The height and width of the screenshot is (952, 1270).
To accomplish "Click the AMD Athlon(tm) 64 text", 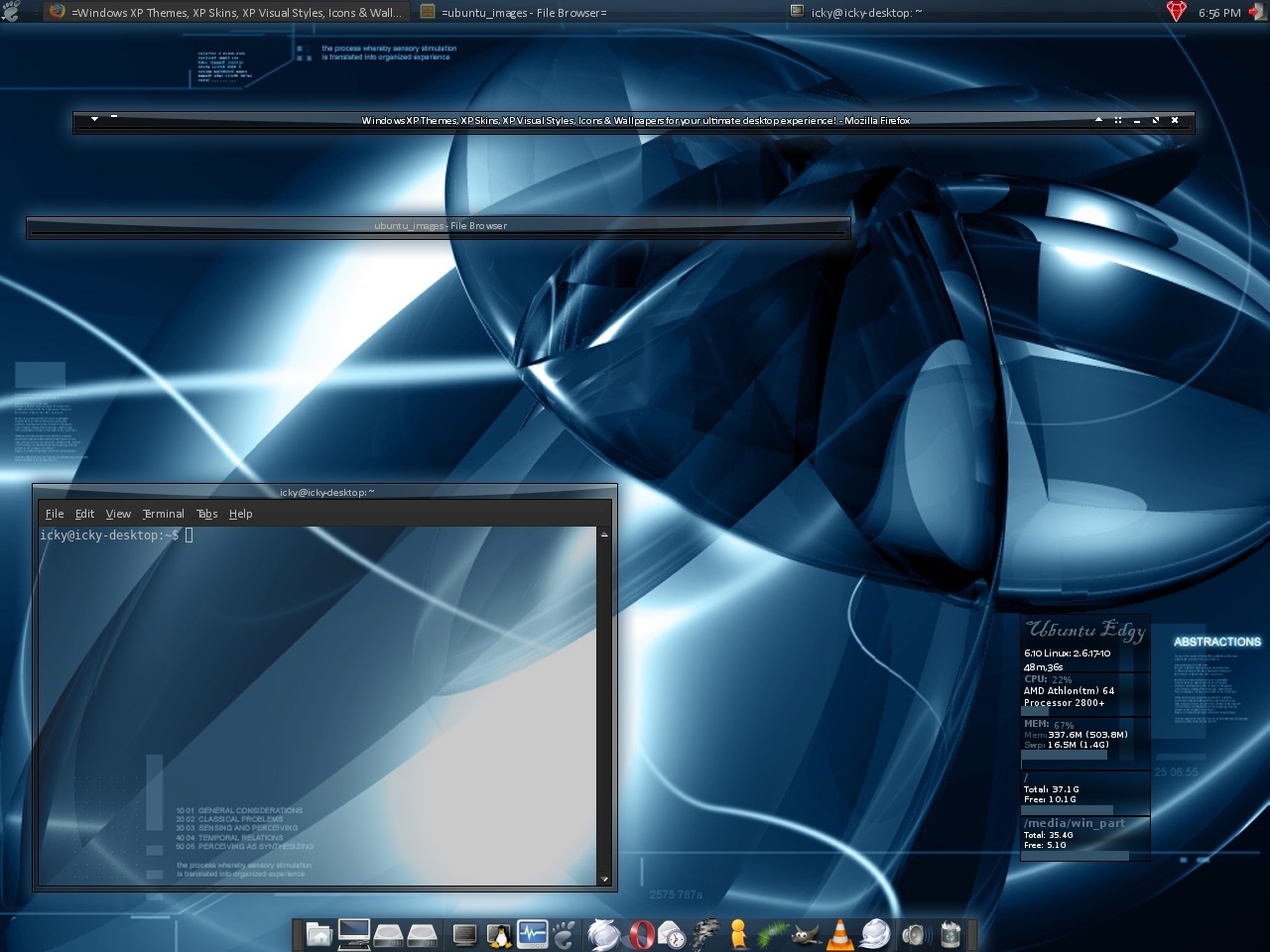I will [x=1069, y=690].
